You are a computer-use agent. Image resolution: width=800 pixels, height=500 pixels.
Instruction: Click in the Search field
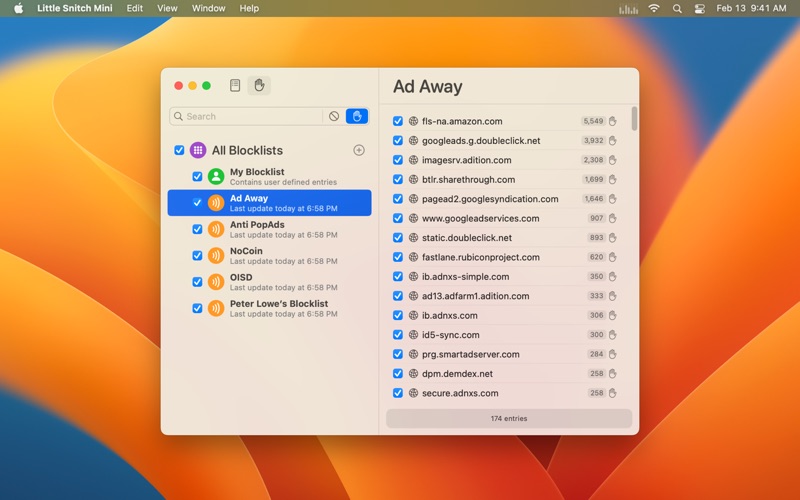coord(248,116)
